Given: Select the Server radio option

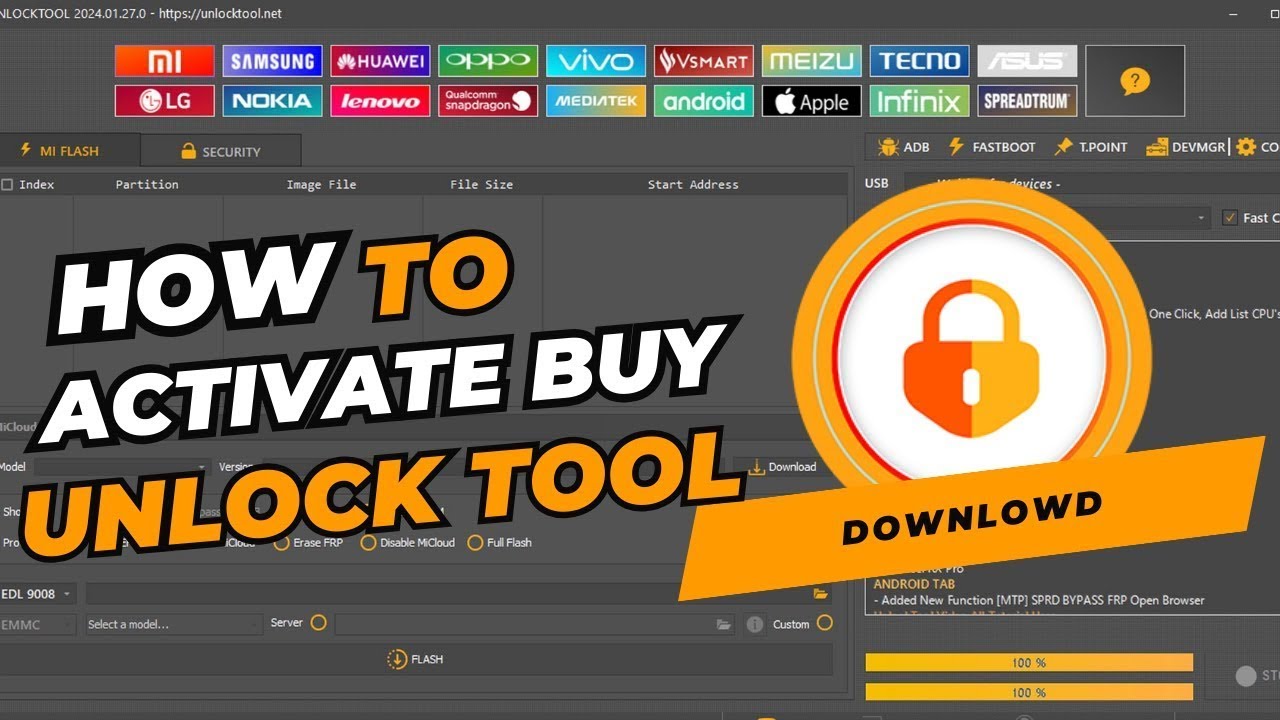Looking at the screenshot, I should (x=318, y=622).
